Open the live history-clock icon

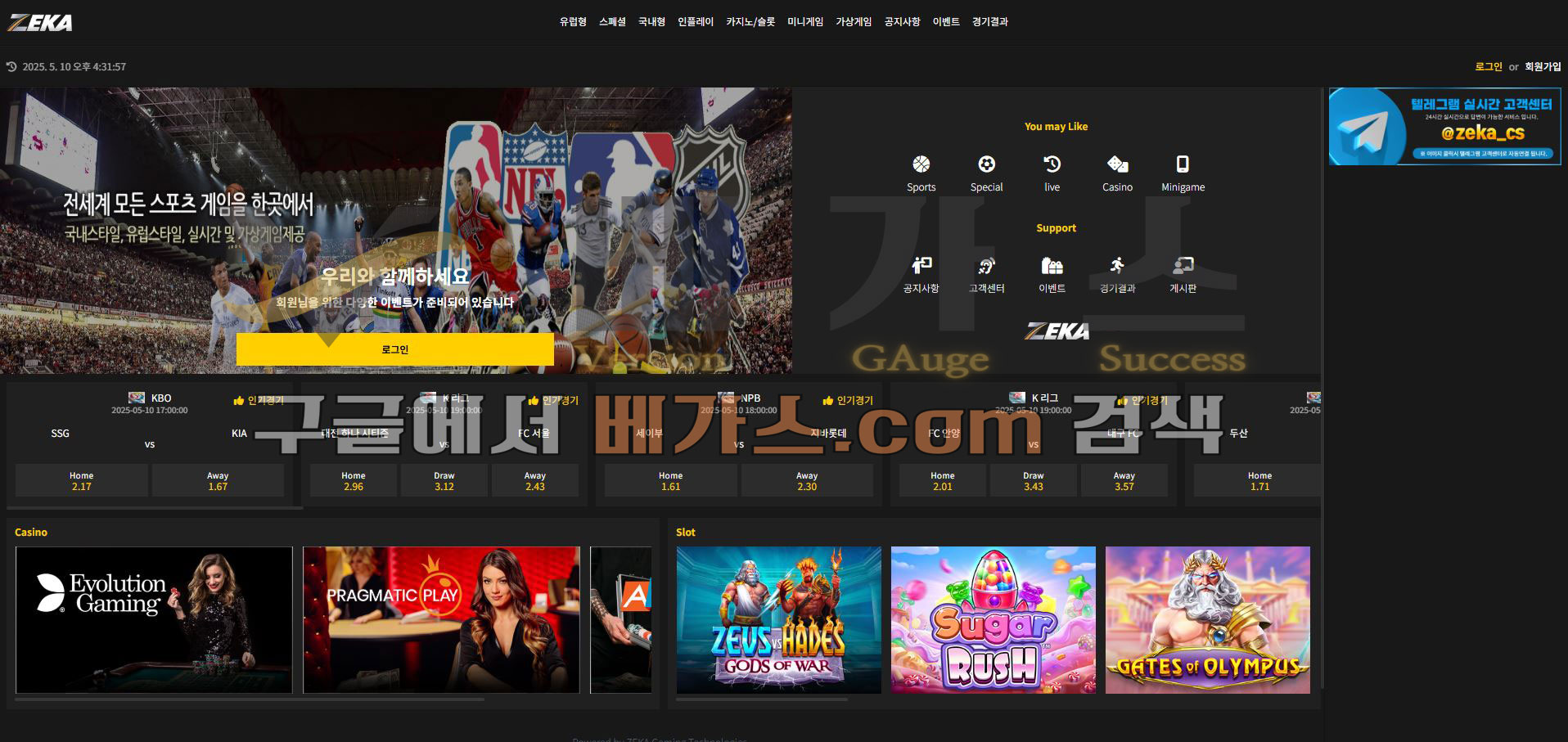tap(1052, 164)
